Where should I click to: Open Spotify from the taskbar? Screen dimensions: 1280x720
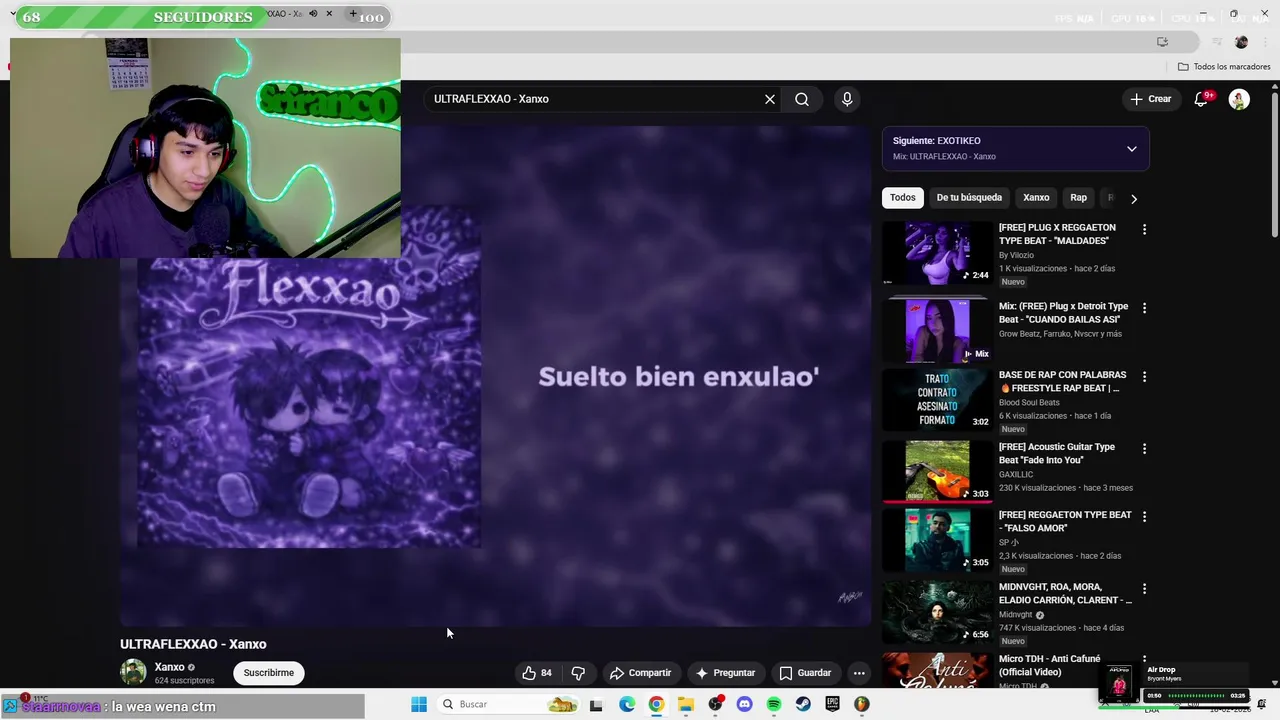coord(774,705)
